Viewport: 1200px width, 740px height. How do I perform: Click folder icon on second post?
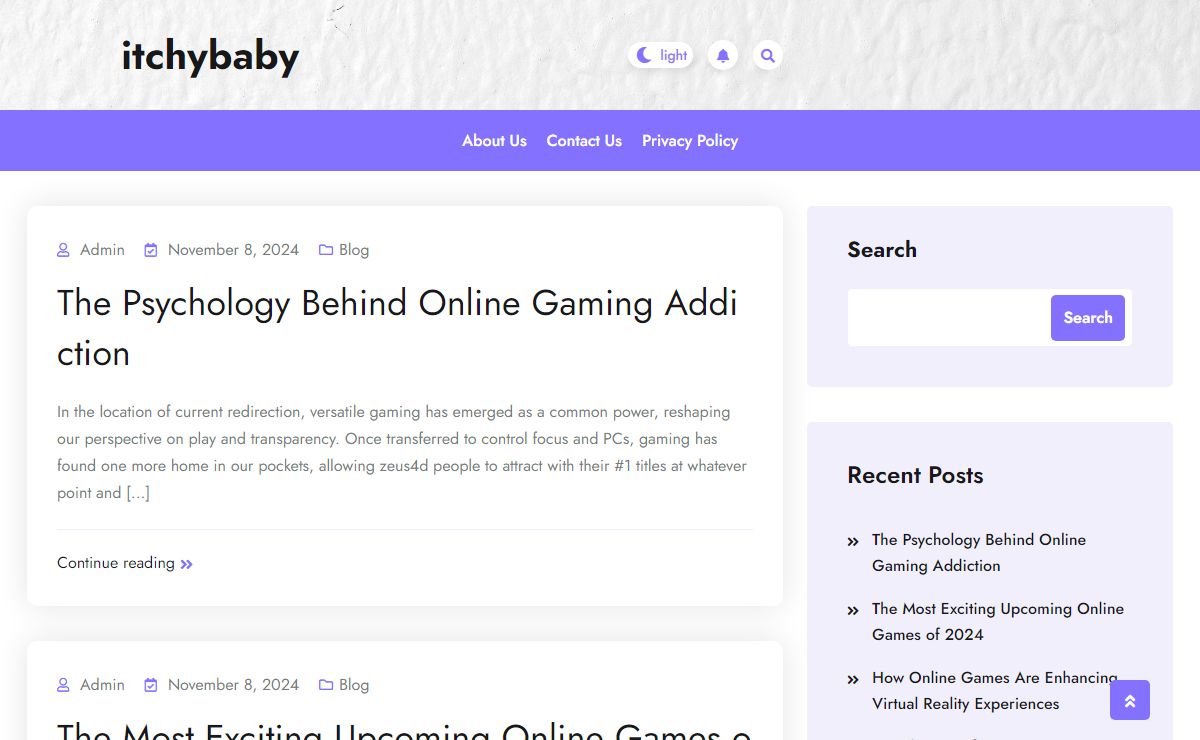(326, 685)
